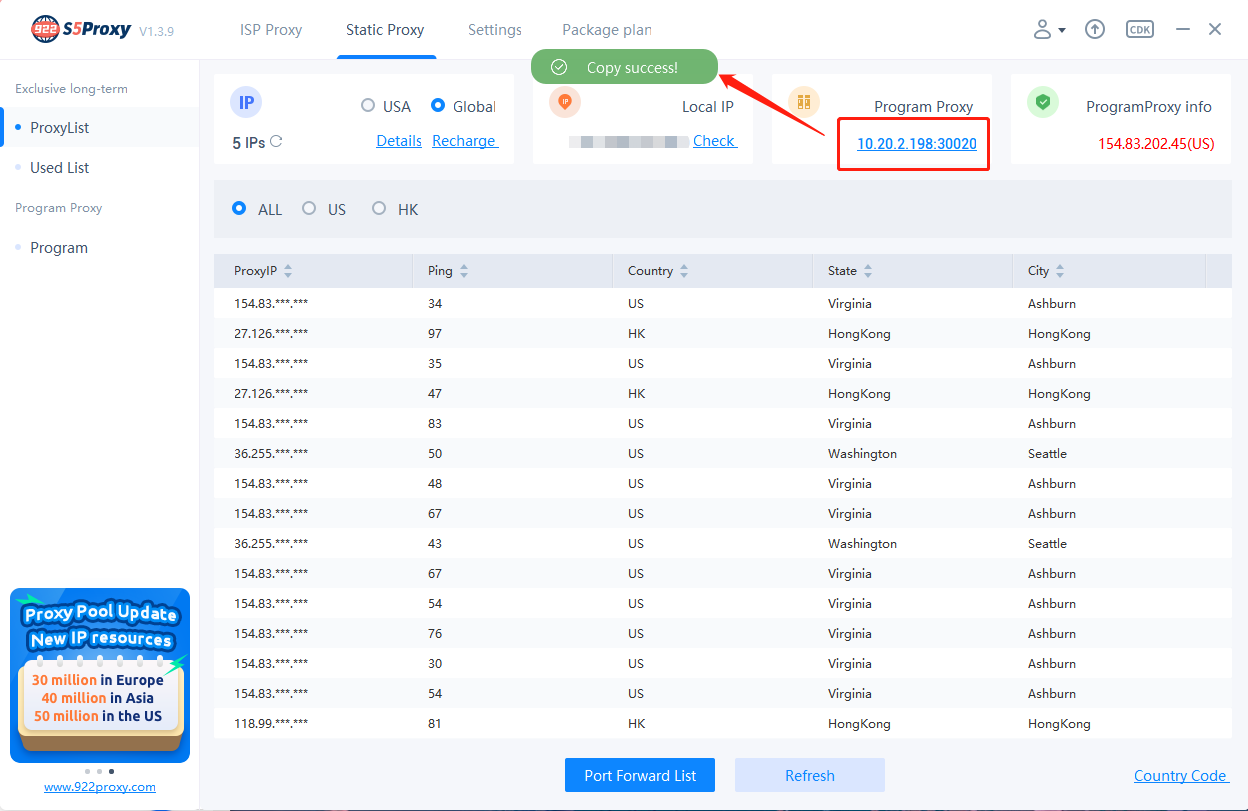
Task: Sort by State column arrows
Action: pyautogui.click(x=868, y=271)
